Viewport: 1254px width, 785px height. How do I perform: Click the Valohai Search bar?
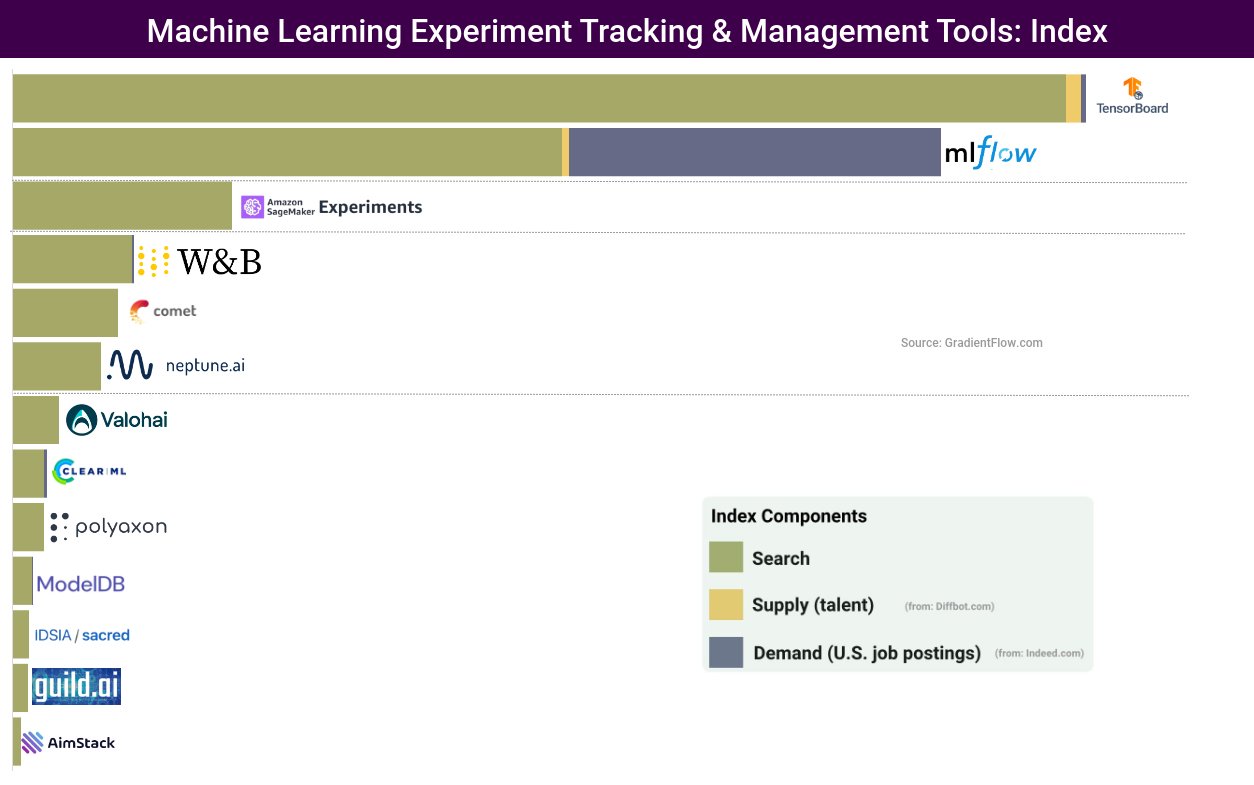(36, 420)
